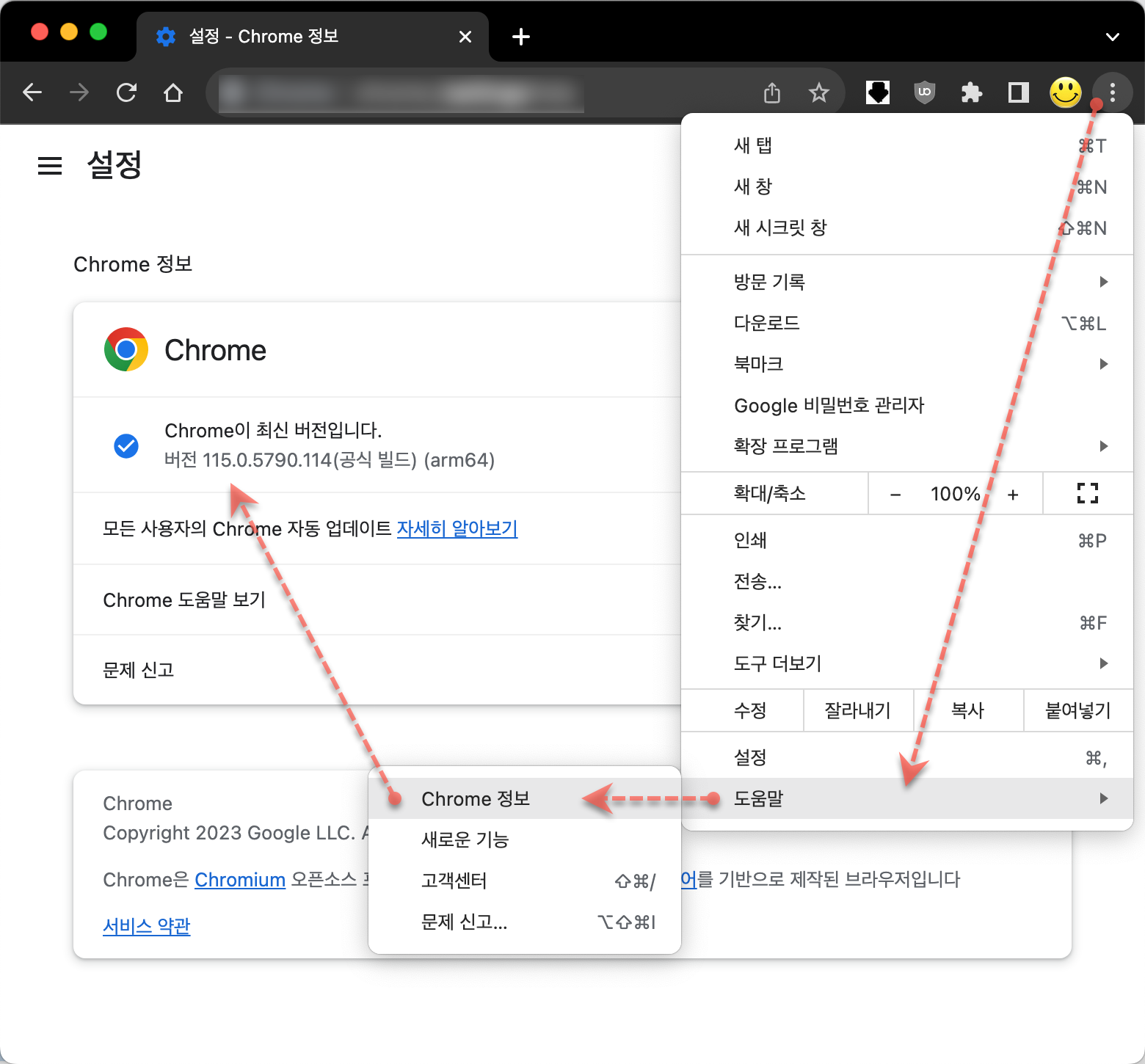Toggle the side panel icon
The height and width of the screenshot is (1064, 1145).
pos(1019,92)
